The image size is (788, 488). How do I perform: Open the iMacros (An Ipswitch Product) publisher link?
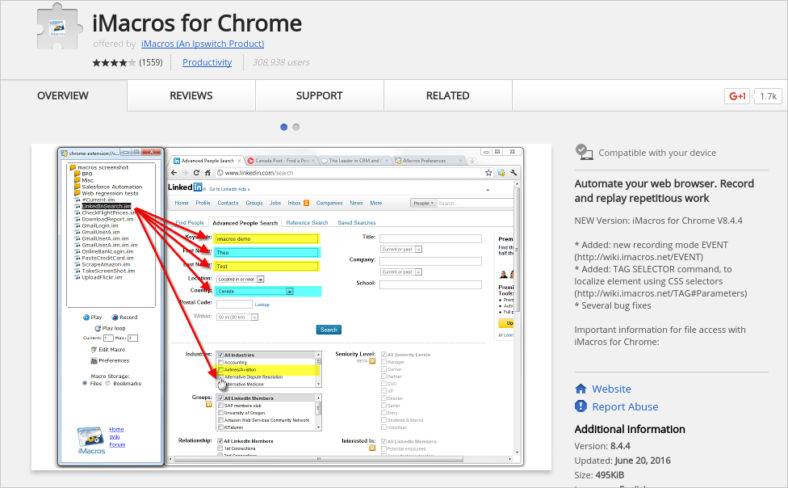click(203, 44)
